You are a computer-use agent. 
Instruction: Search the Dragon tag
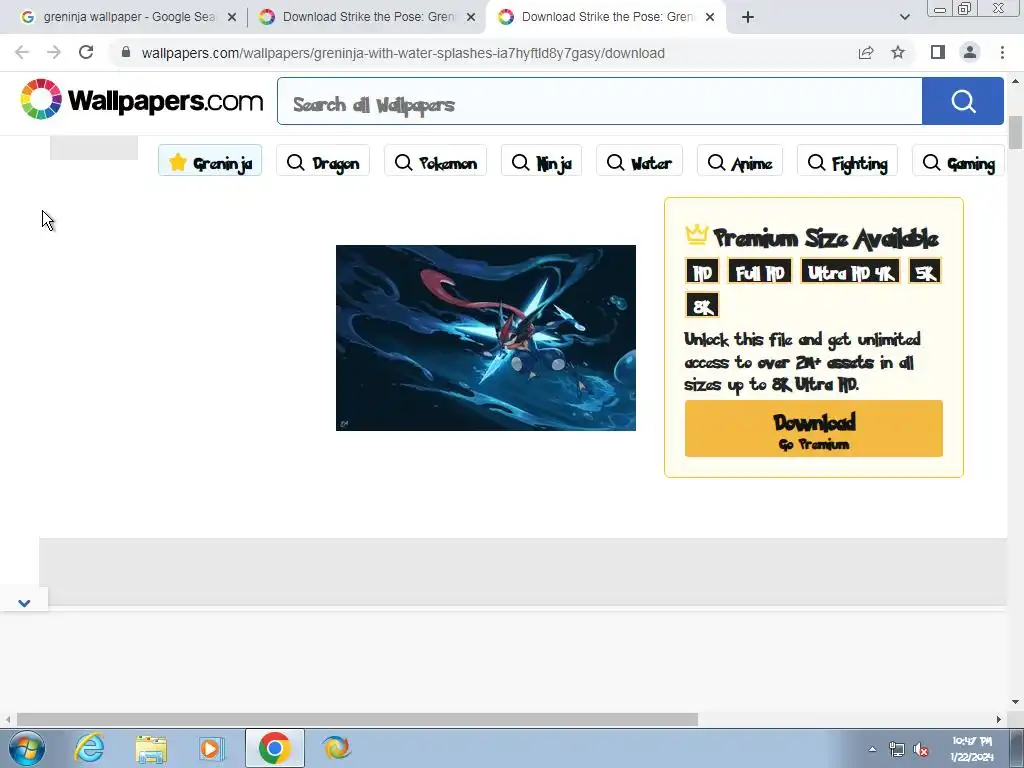point(323,161)
